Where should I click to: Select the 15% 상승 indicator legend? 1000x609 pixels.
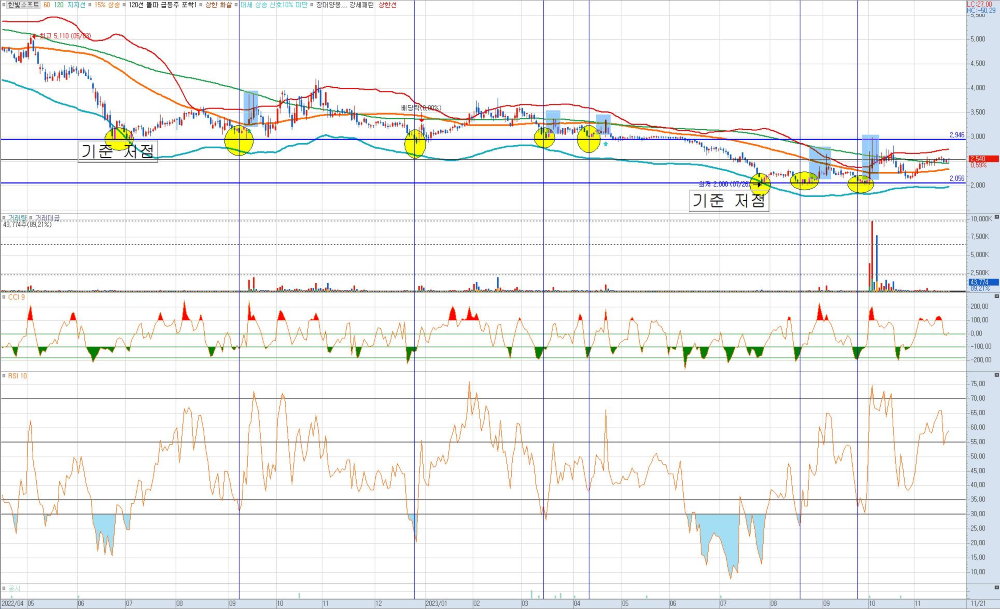click(x=107, y=4)
